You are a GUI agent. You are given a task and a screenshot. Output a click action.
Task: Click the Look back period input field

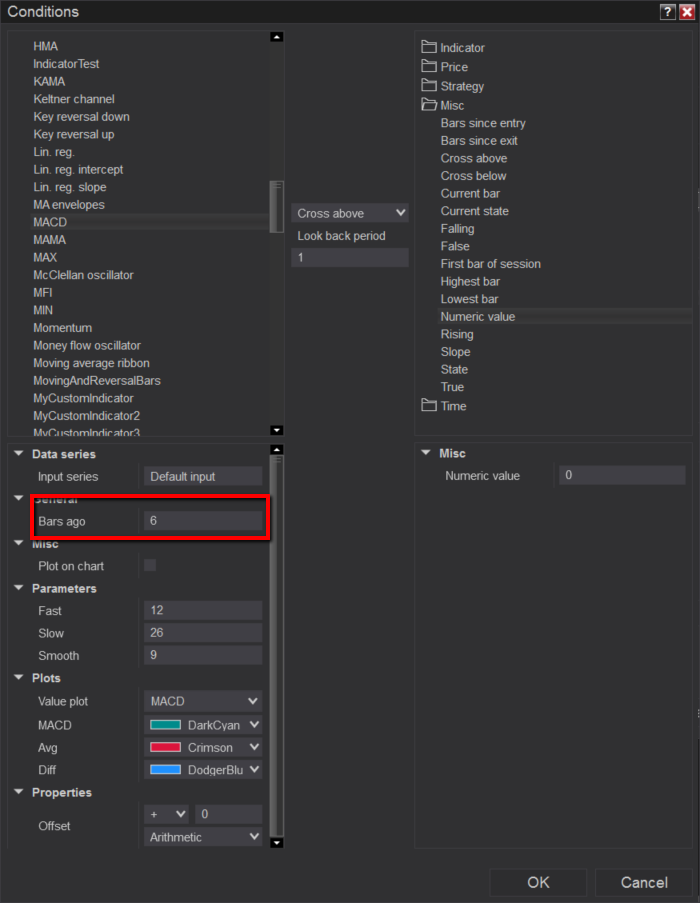pyautogui.click(x=350, y=257)
